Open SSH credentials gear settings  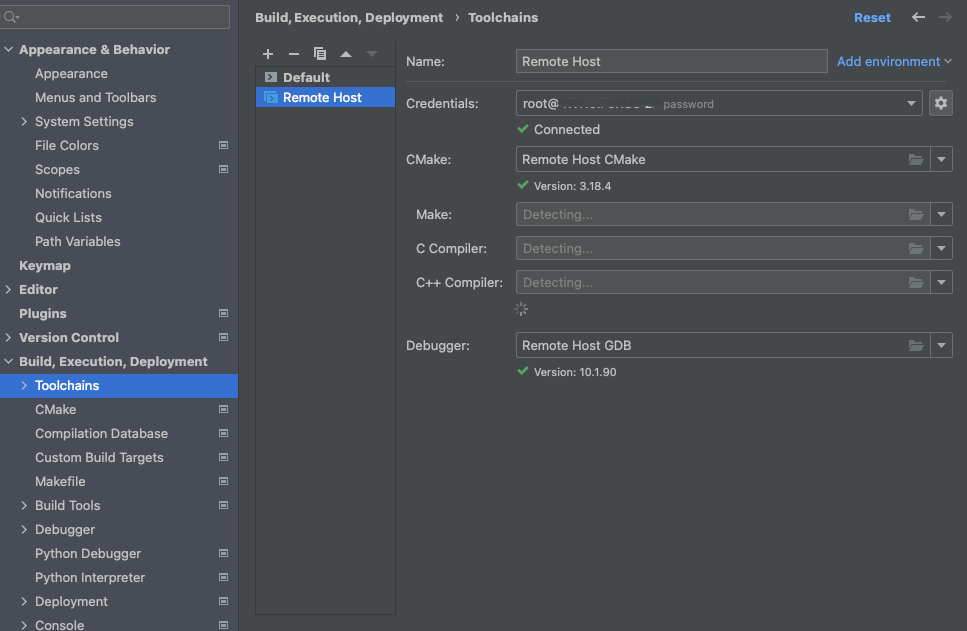pos(940,103)
